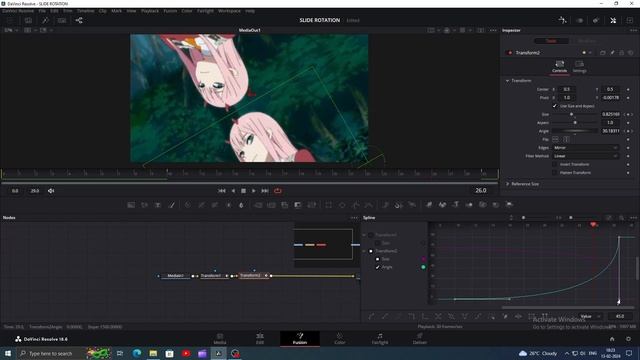Open zoom-to-fit icon in Spline header
This screenshot has height=360, width=640.
(x=608, y=218)
